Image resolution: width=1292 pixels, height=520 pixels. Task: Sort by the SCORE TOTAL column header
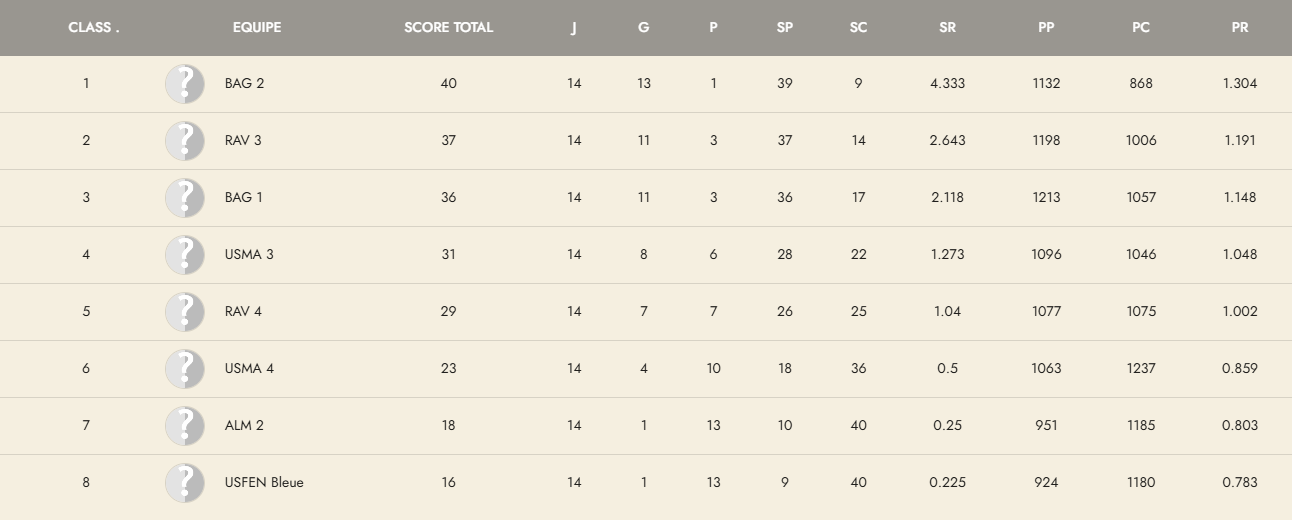click(x=448, y=28)
